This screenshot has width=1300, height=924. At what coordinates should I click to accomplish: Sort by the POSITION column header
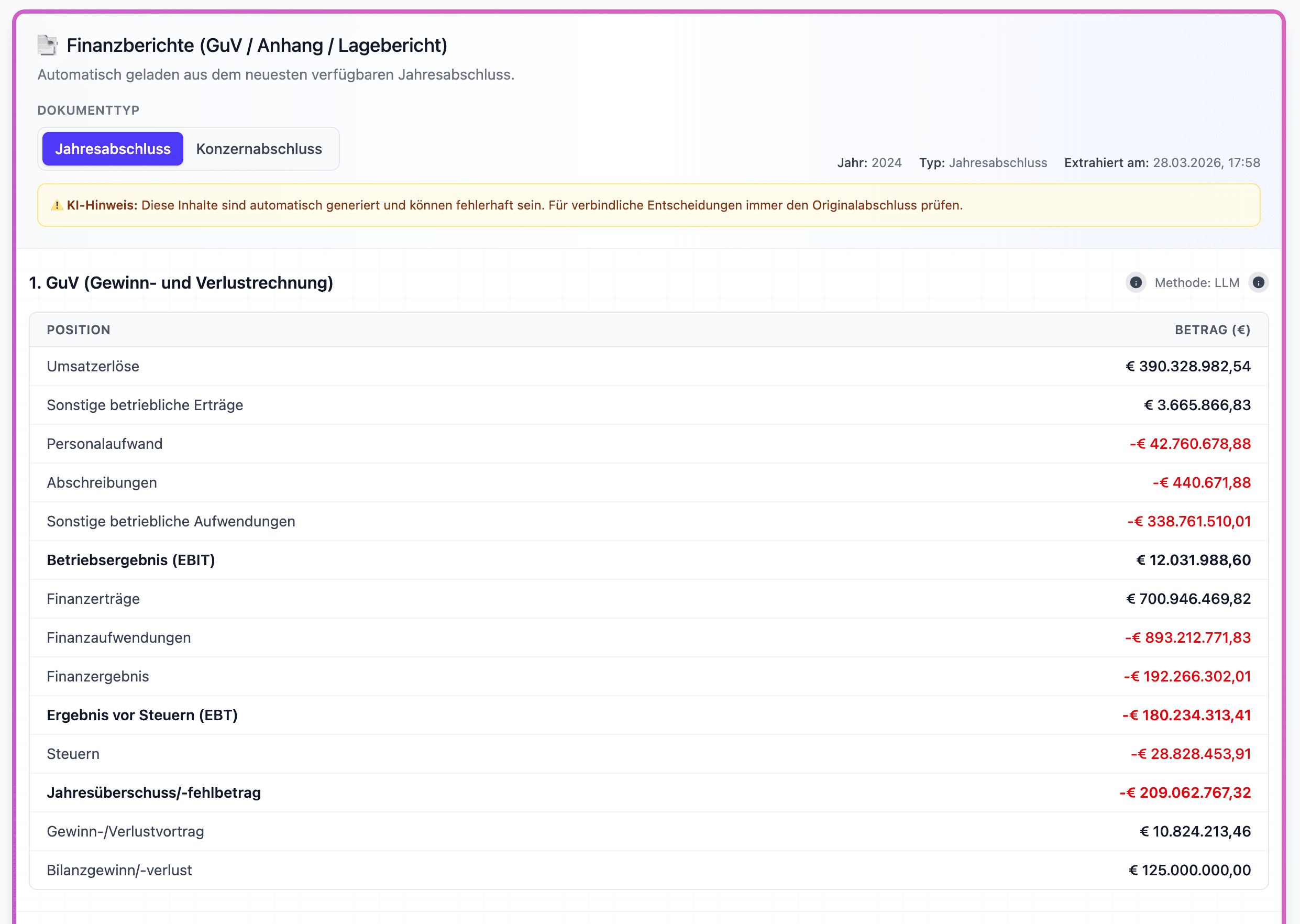click(79, 330)
